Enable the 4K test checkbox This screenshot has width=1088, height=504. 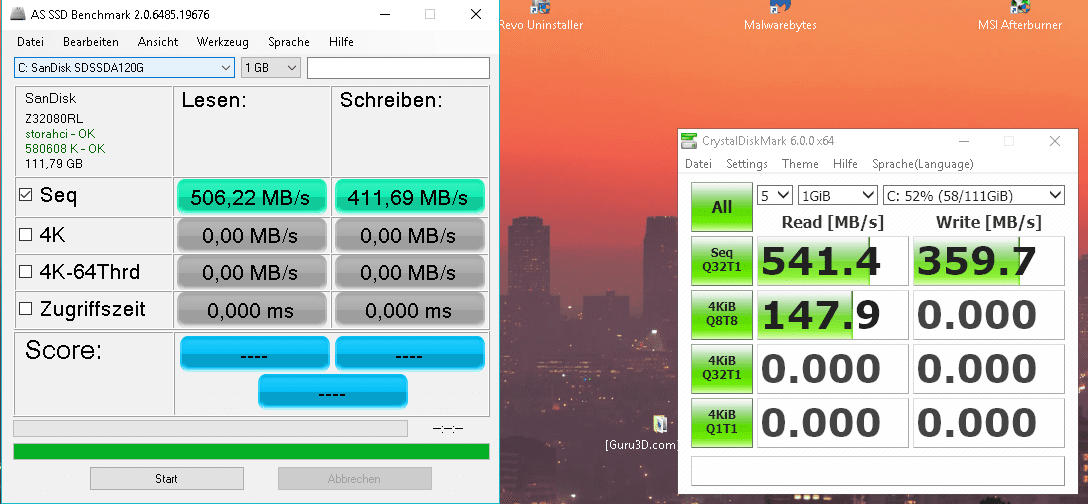[x=26, y=235]
